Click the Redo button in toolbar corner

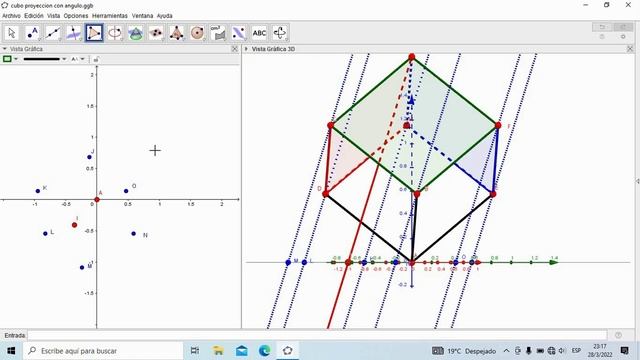(x=623, y=27)
